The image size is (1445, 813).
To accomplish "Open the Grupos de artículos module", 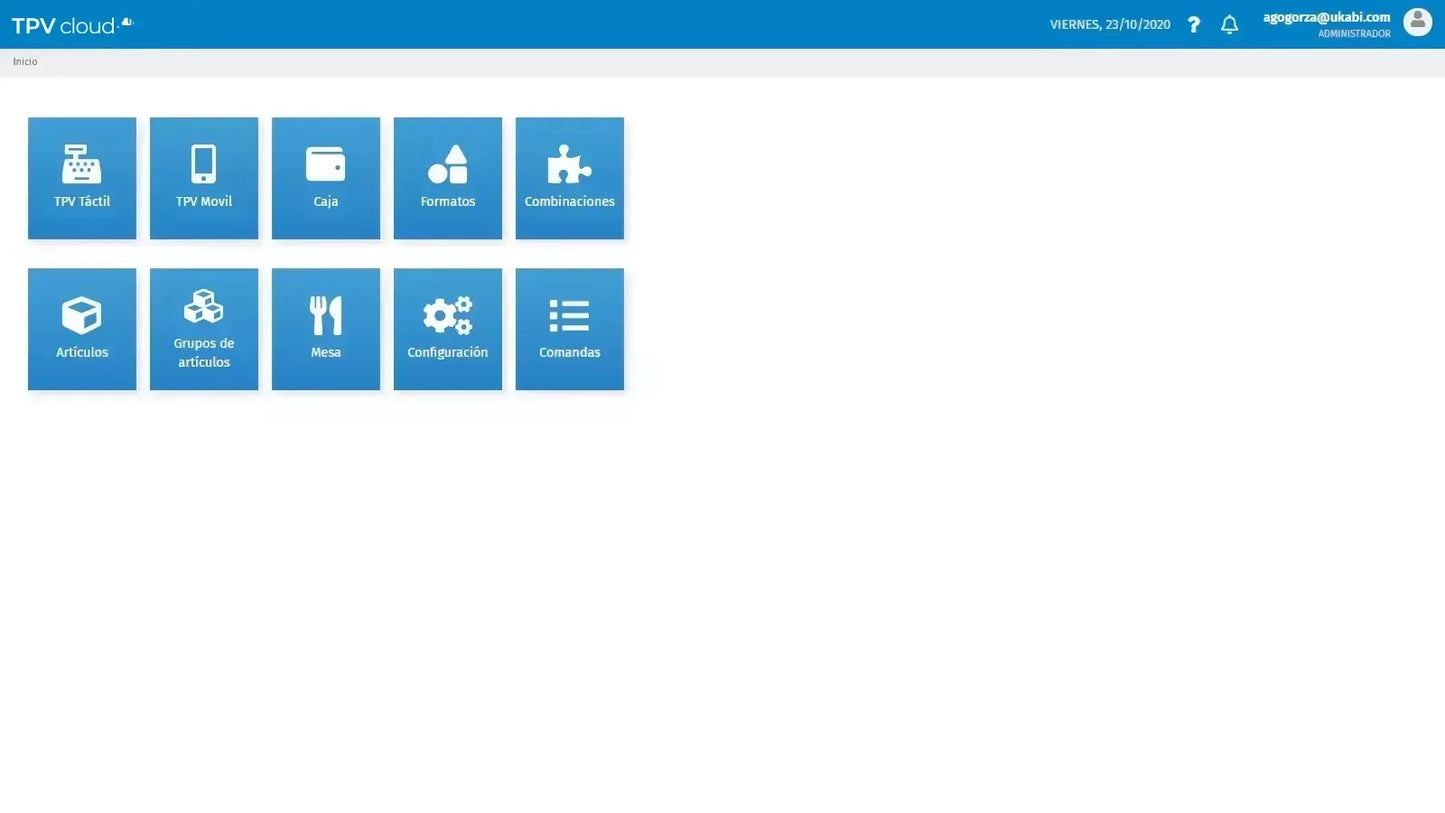I will tap(203, 329).
